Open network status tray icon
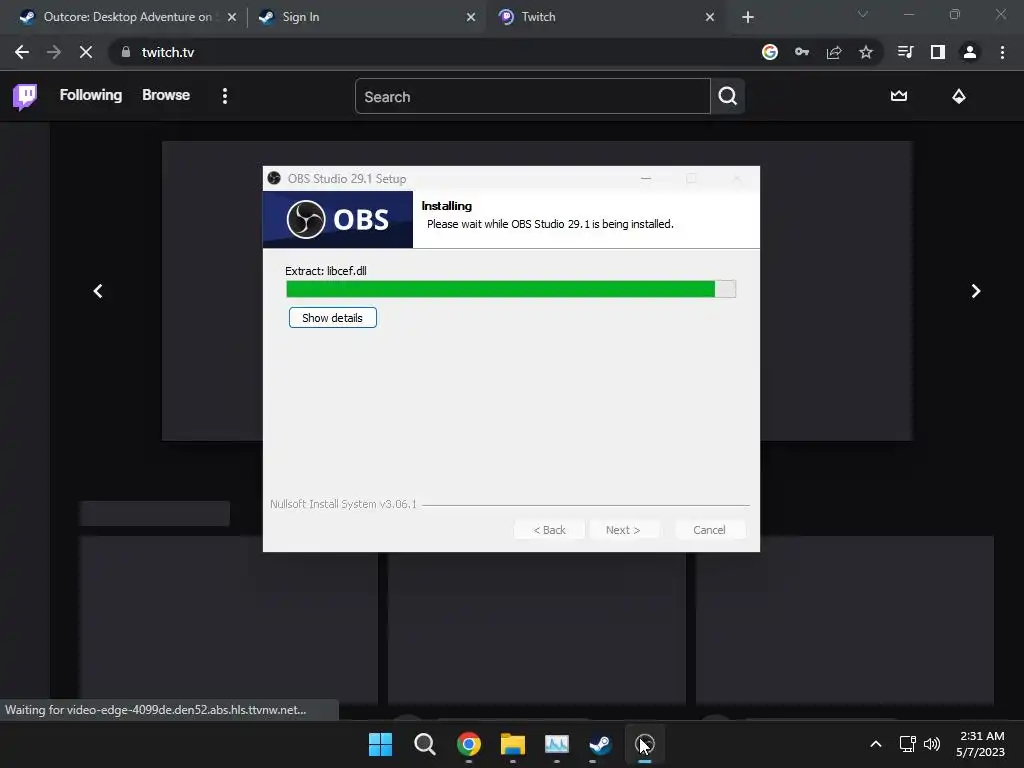 [x=907, y=744]
